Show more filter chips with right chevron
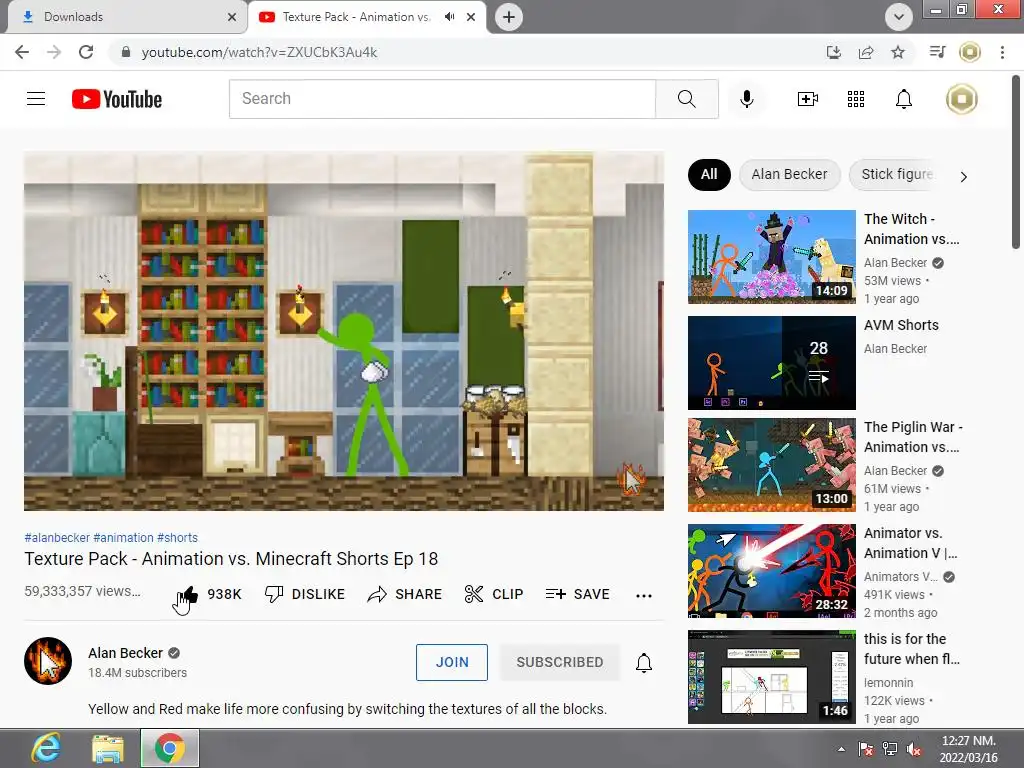This screenshot has width=1024, height=768. [963, 176]
